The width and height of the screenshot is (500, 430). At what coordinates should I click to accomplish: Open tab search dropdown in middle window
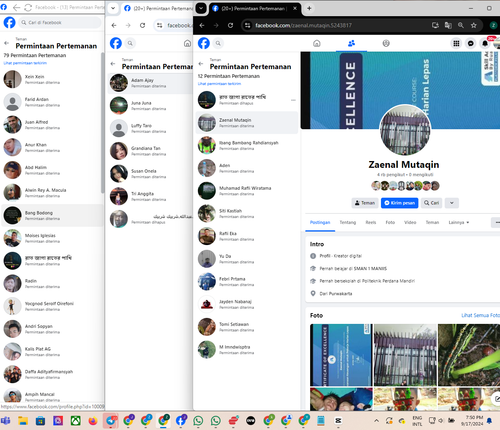113,8
